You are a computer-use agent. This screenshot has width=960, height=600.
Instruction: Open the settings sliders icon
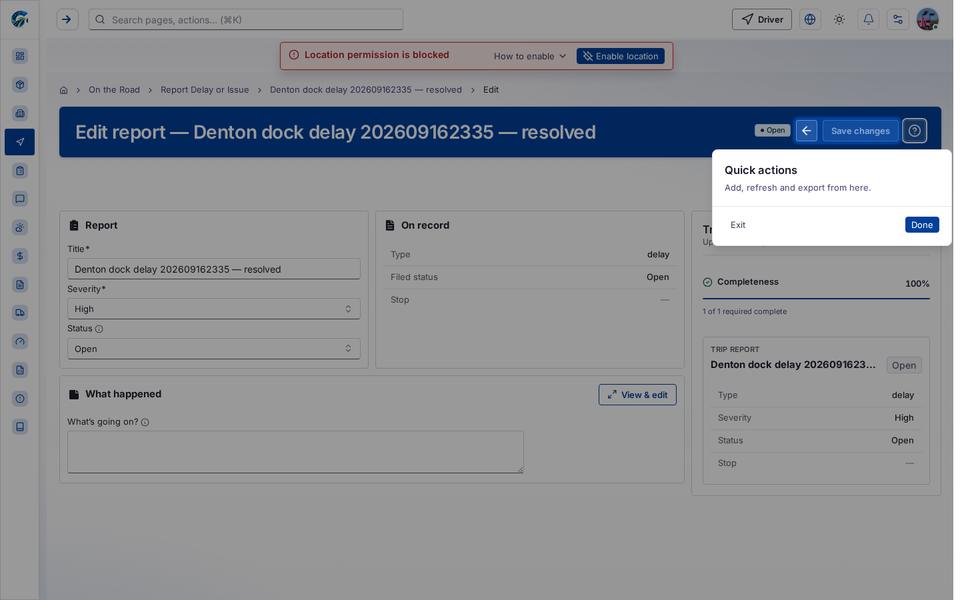pyautogui.click(x=898, y=20)
